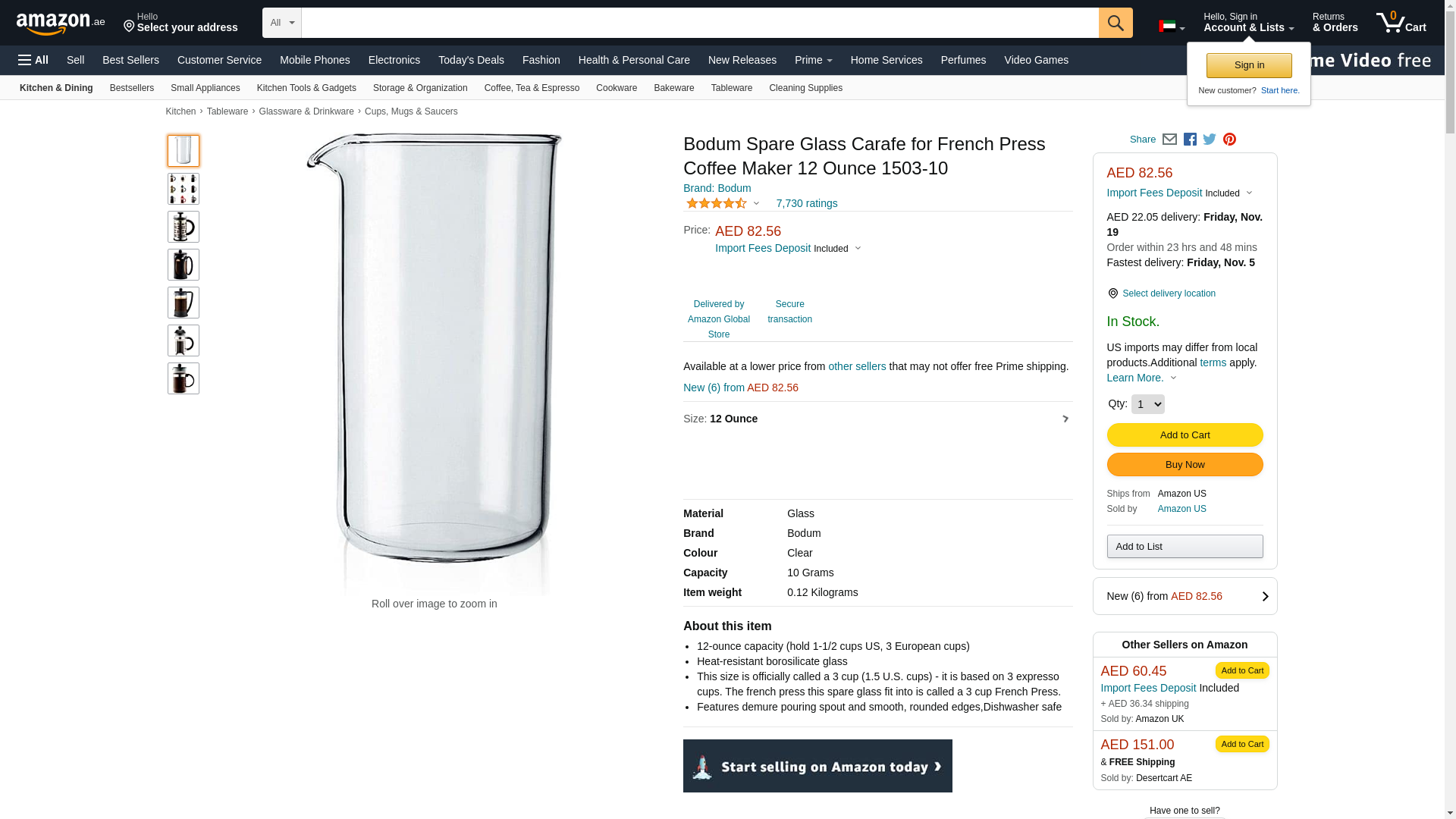Open Today's Deals in navigation bar
Viewport: 1456px width, 819px height.
(x=471, y=60)
